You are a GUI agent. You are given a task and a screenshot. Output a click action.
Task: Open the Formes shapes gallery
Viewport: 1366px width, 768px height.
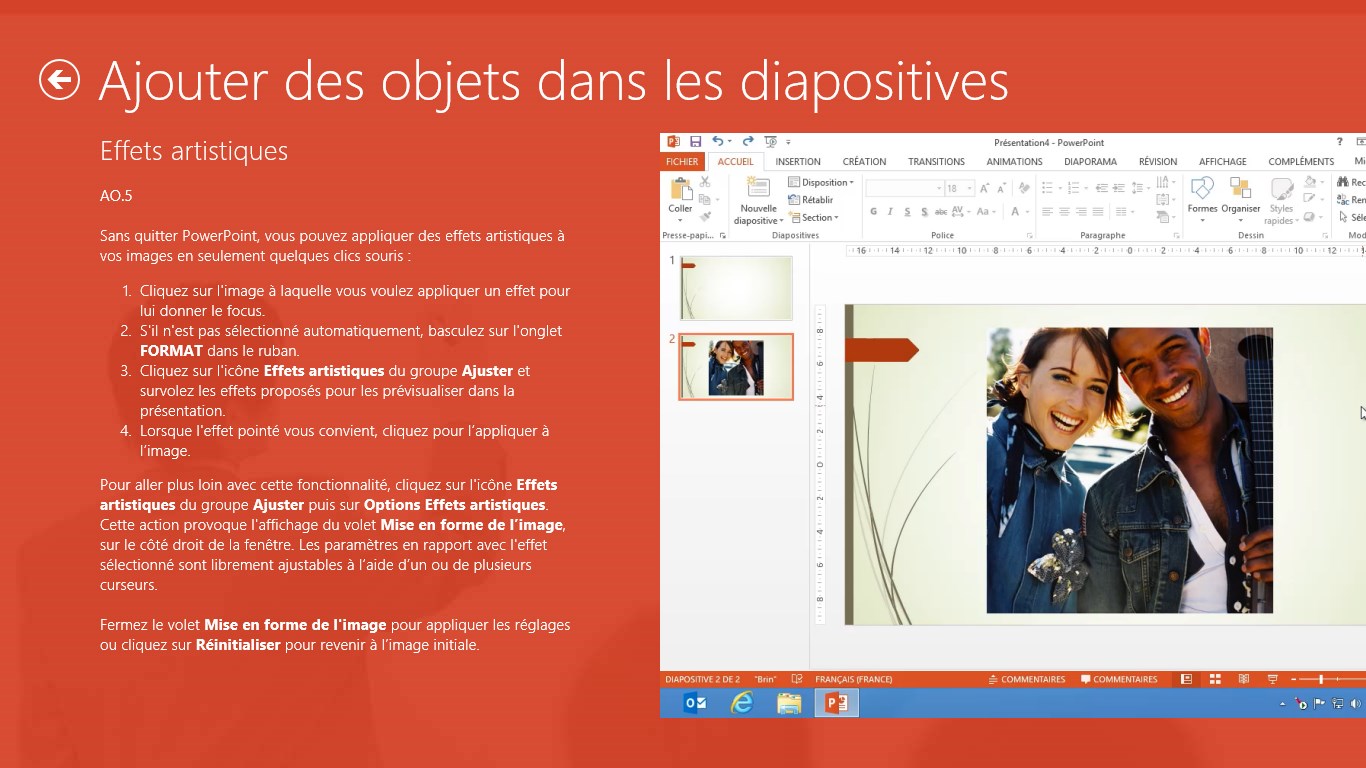coord(1202,190)
